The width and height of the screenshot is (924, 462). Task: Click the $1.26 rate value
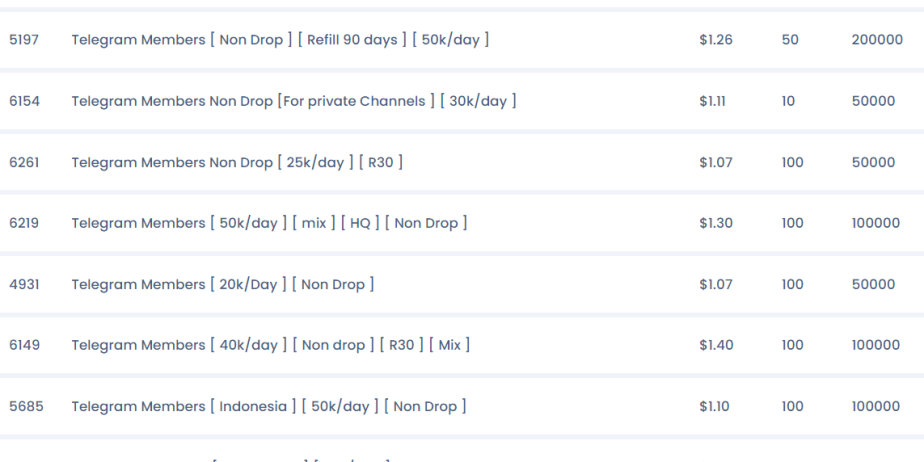tap(716, 40)
